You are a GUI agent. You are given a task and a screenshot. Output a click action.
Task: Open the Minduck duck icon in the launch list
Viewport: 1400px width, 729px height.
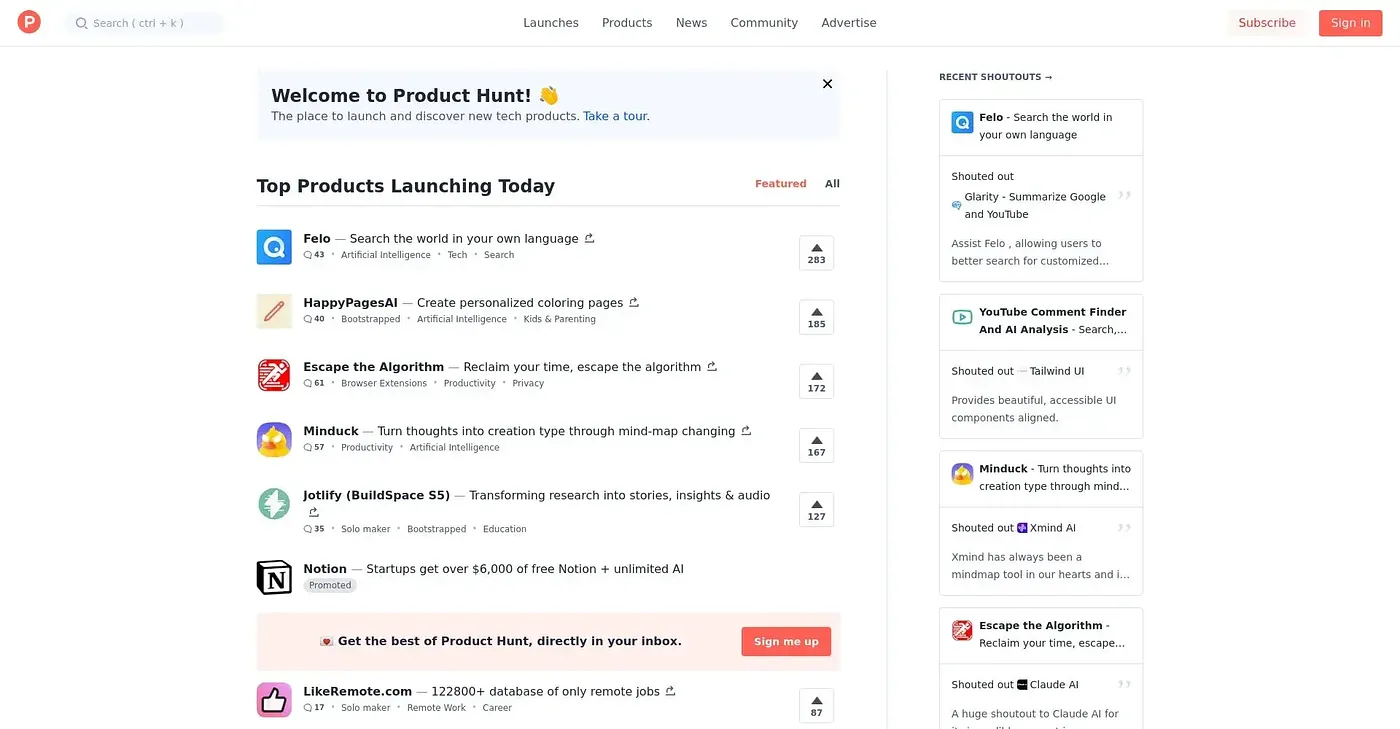click(x=274, y=439)
